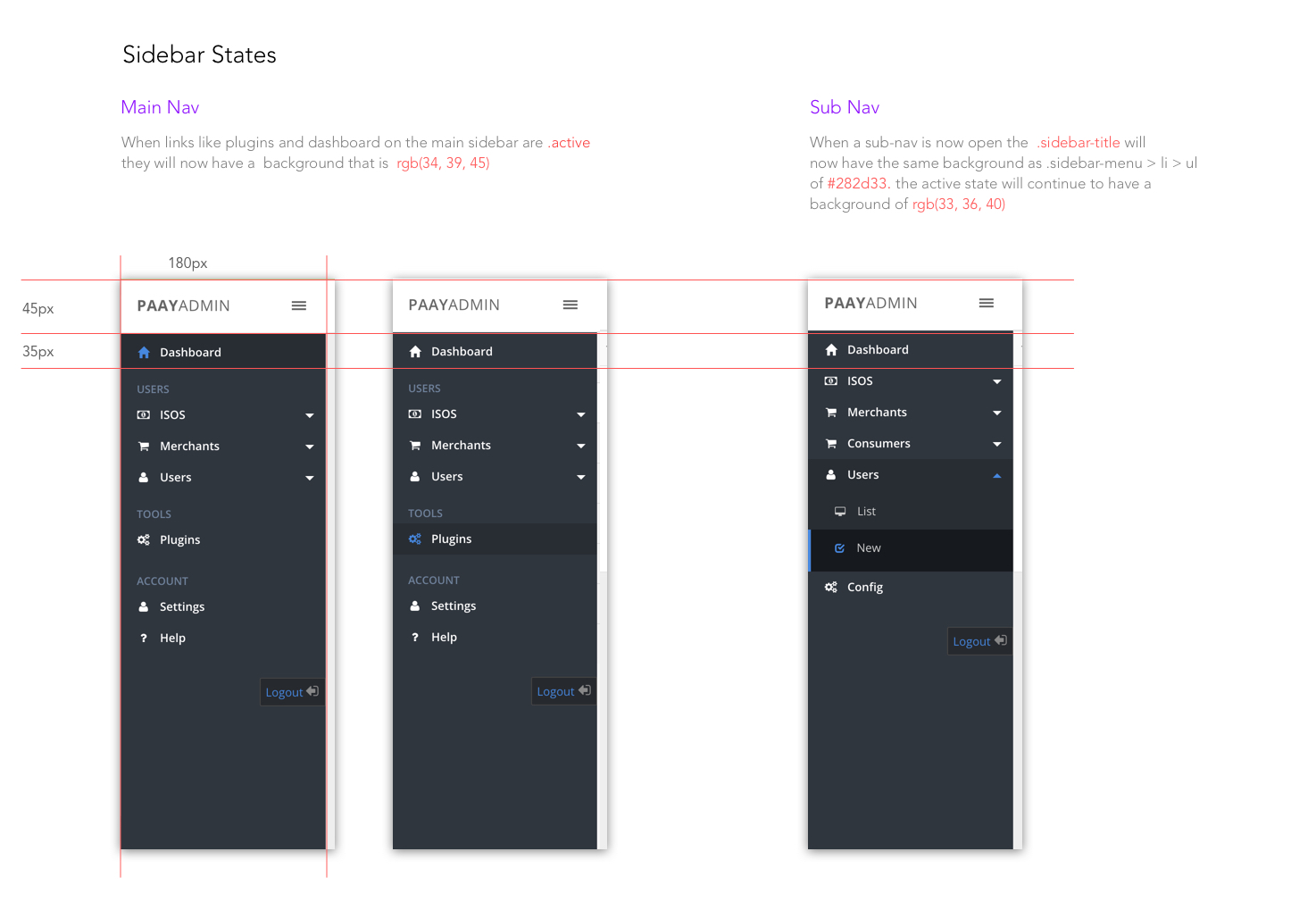Screen dimensions: 1316x910
Task: Click PAAYADMIN logo in the middle sidebar
Action: [x=454, y=305]
